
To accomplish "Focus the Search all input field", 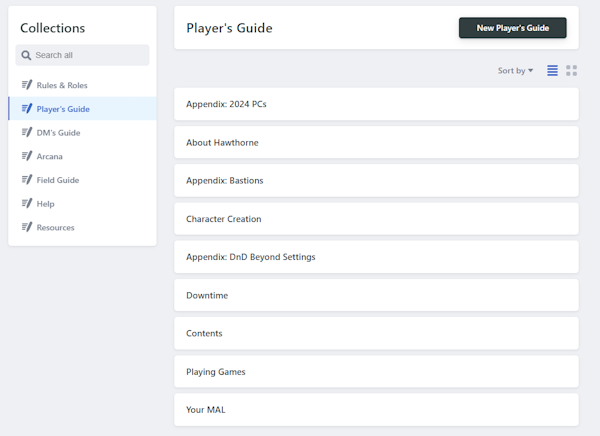I will coord(82,55).
